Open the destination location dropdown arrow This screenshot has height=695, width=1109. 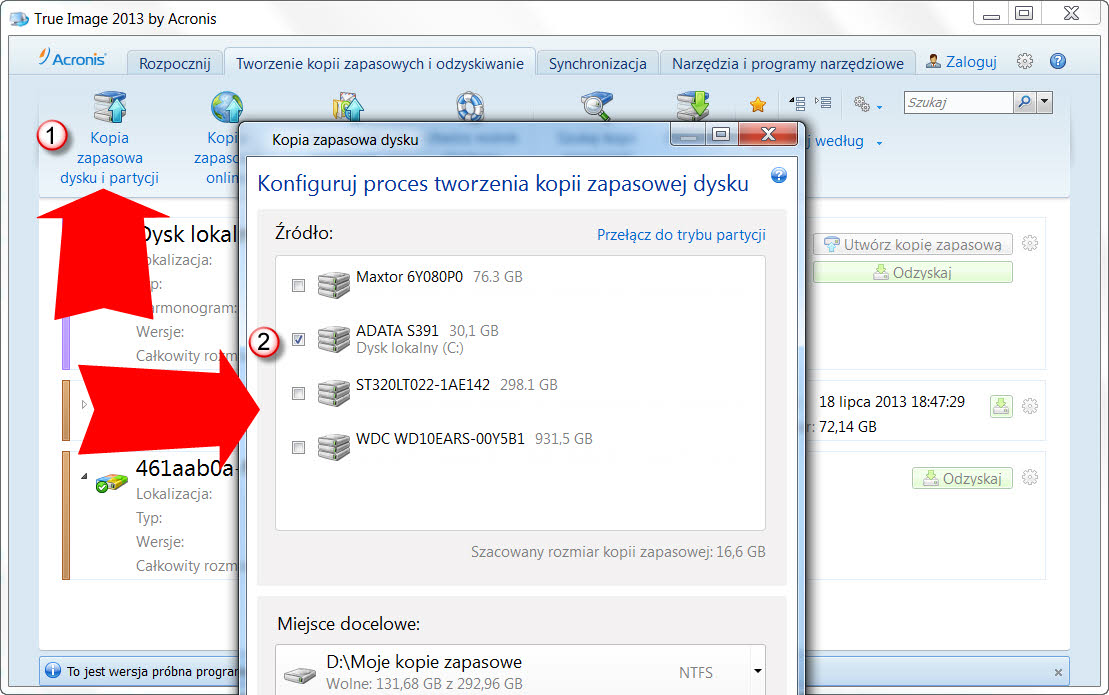tap(757, 670)
